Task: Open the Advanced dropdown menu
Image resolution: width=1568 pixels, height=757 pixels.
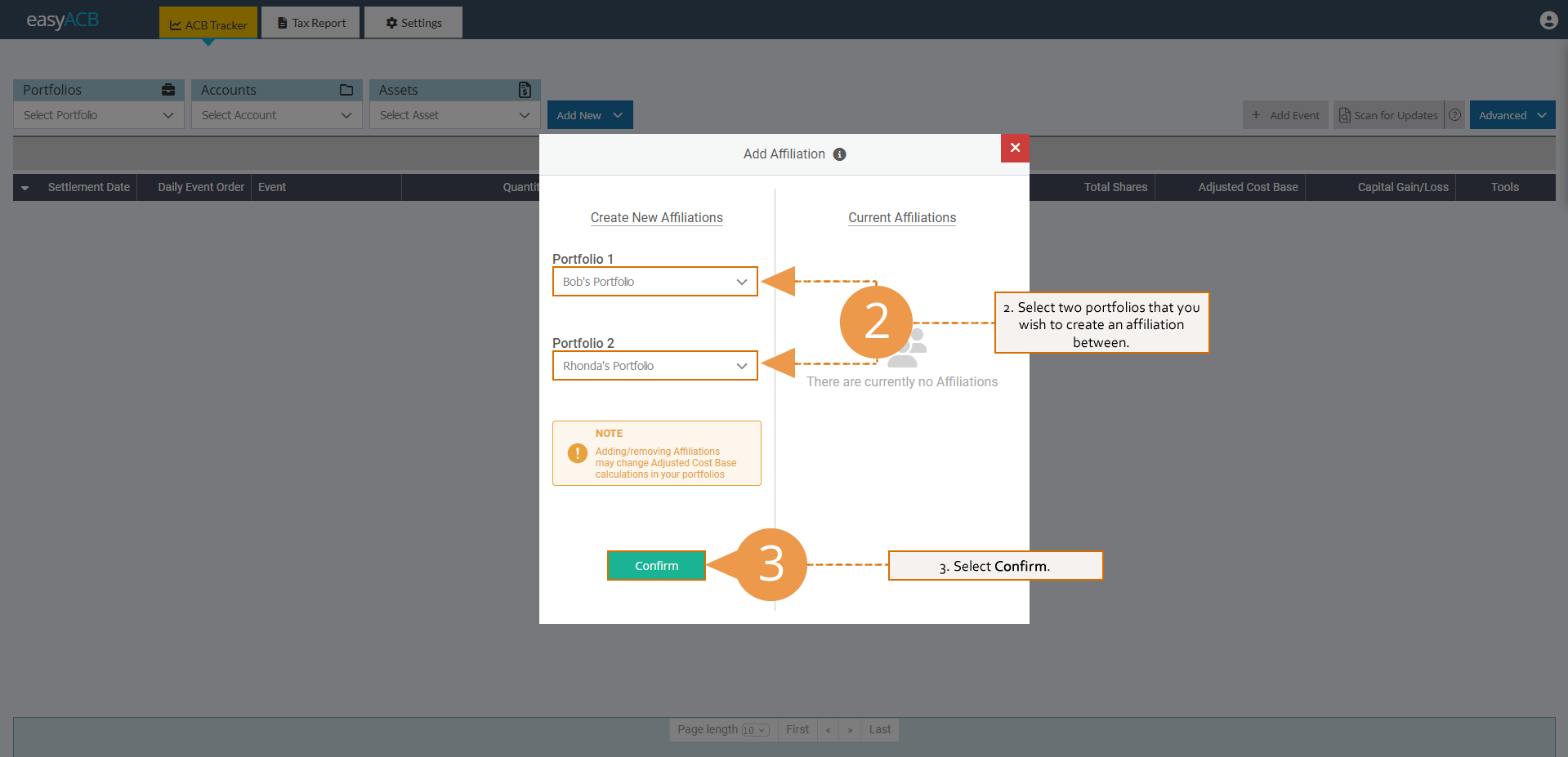Action: [x=1512, y=115]
